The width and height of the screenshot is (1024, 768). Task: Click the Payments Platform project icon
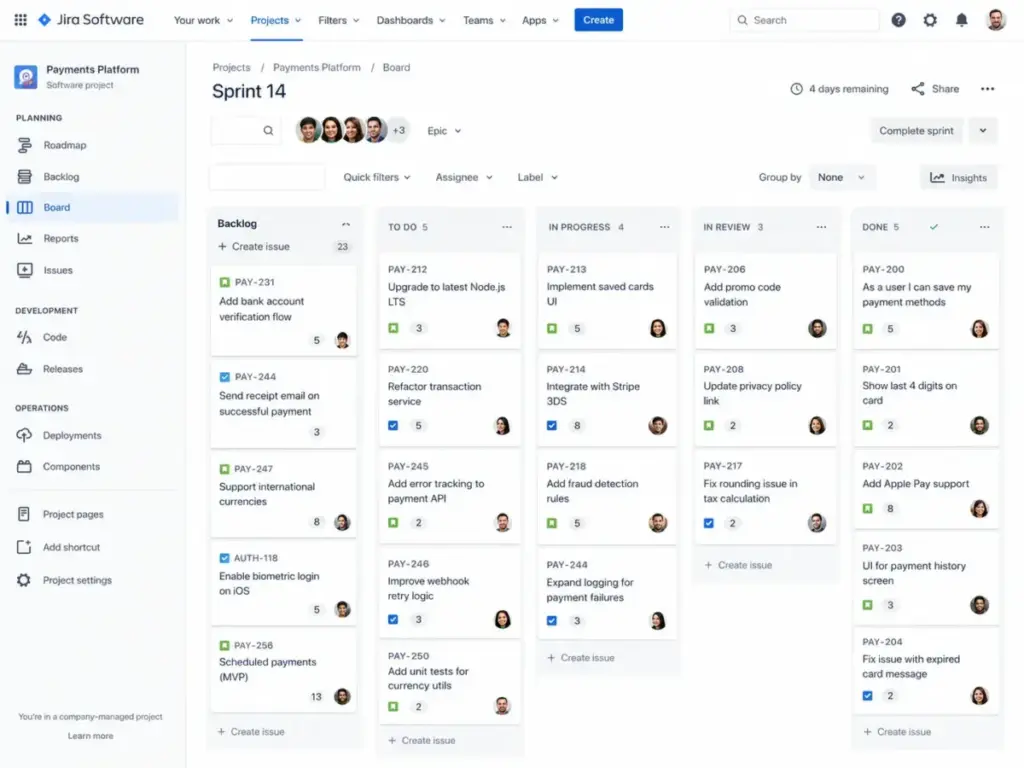26,76
